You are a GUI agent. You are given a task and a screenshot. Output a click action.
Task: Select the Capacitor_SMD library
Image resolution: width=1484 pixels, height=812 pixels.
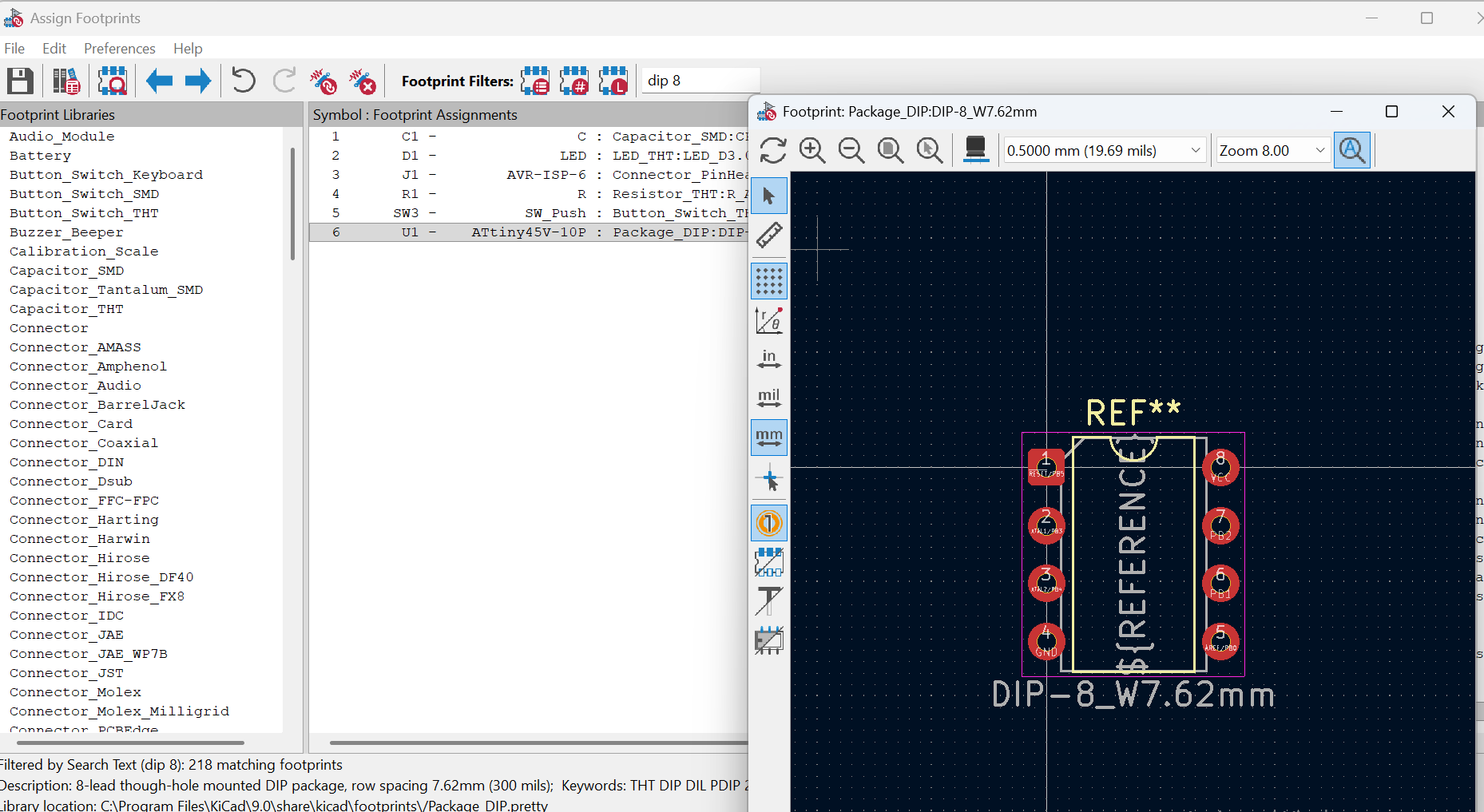coord(66,271)
